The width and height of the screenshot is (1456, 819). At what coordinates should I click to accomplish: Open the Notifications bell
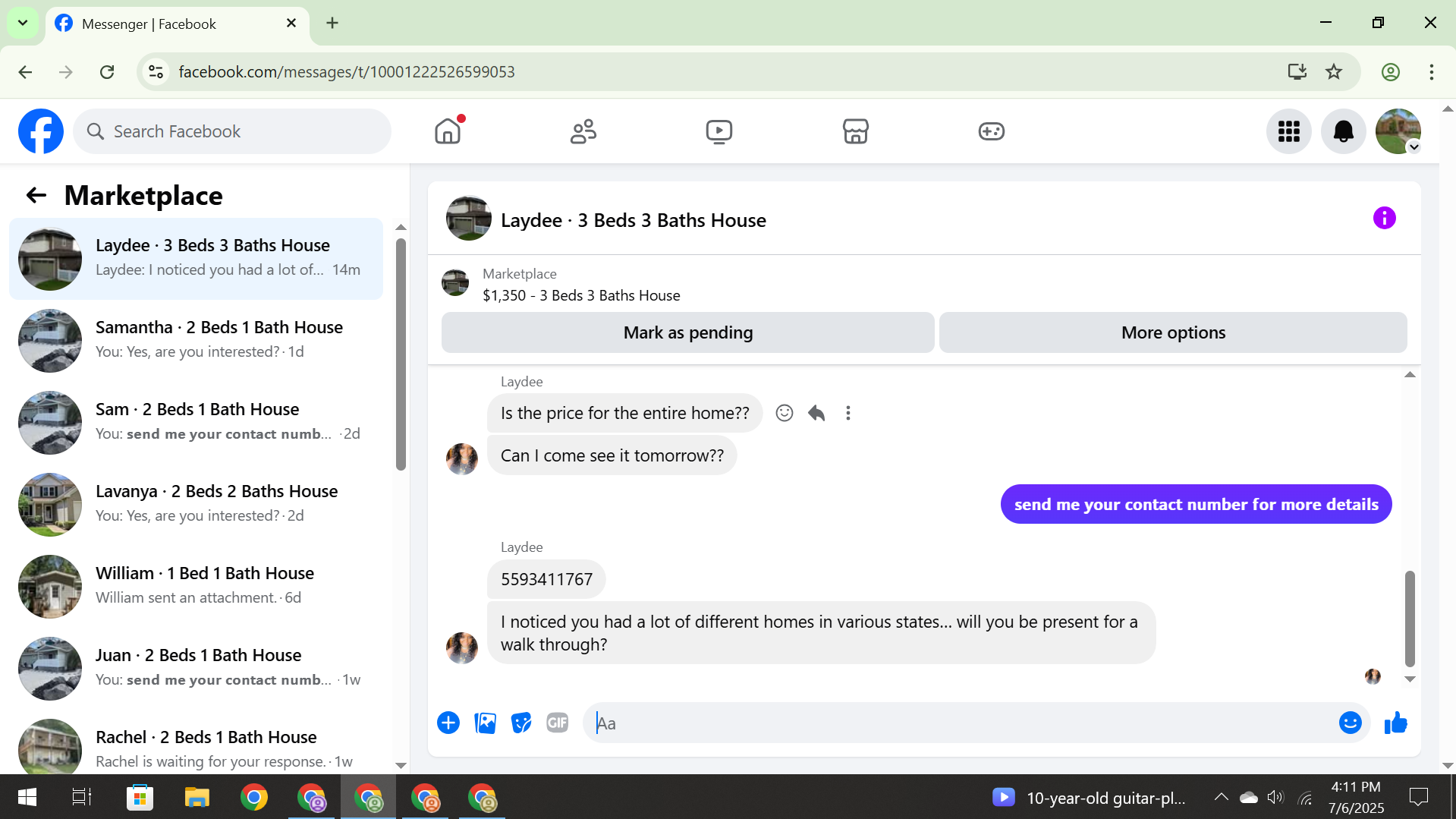[1343, 131]
